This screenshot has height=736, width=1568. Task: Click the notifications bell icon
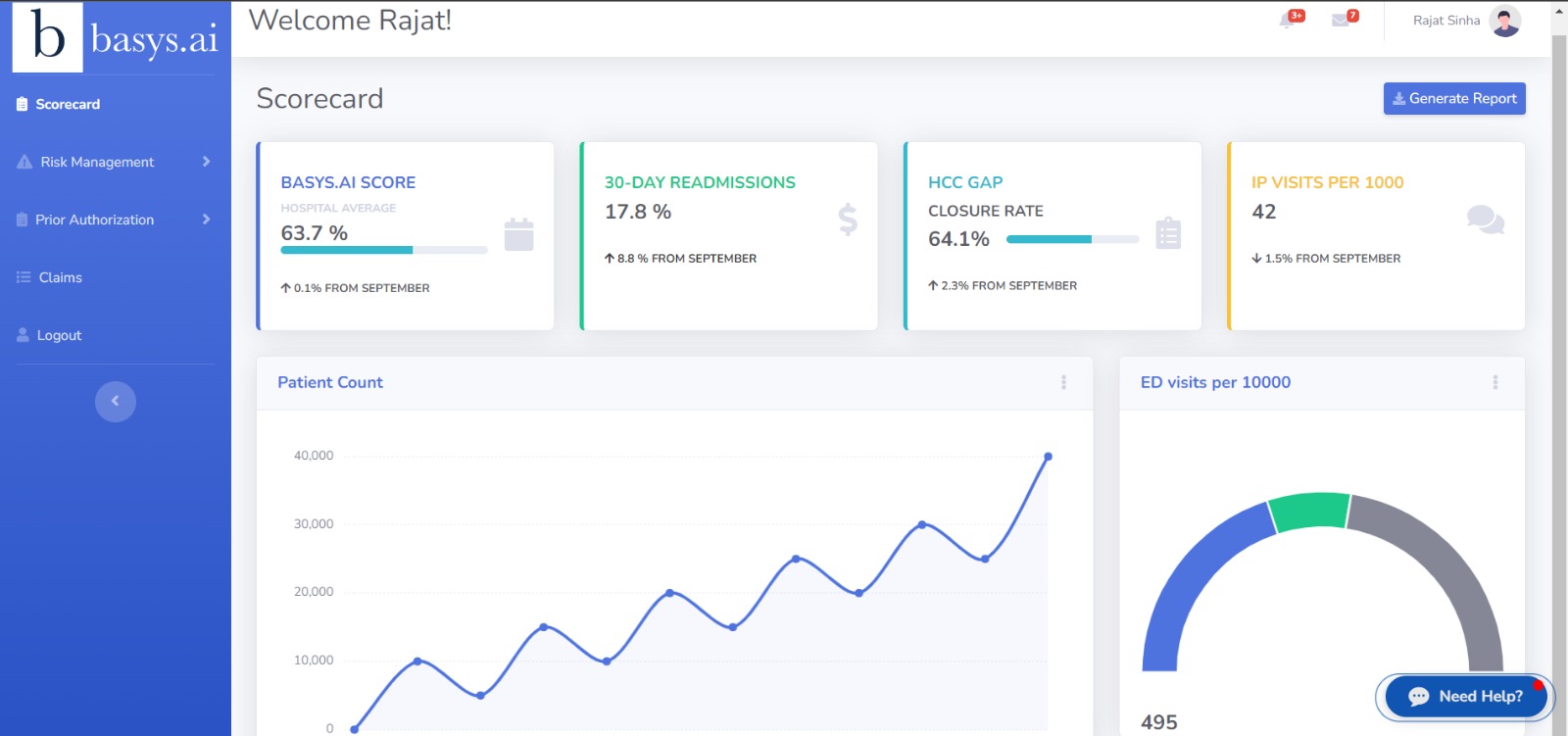pos(1288,21)
